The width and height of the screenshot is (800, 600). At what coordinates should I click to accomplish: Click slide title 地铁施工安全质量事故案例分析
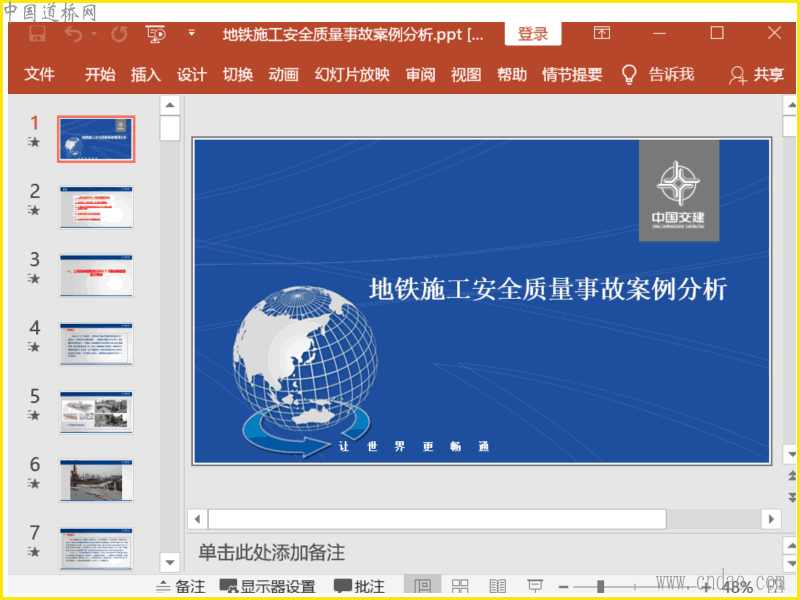point(548,289)
